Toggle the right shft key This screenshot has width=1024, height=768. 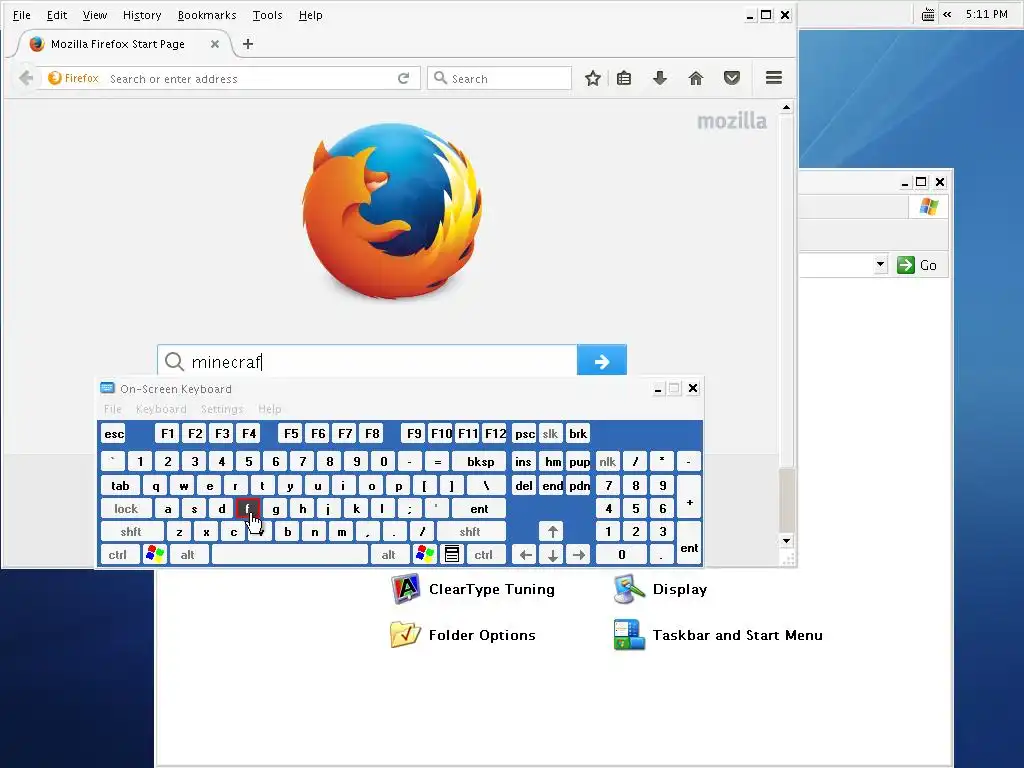pyautogui.click(x=470, y=532)
